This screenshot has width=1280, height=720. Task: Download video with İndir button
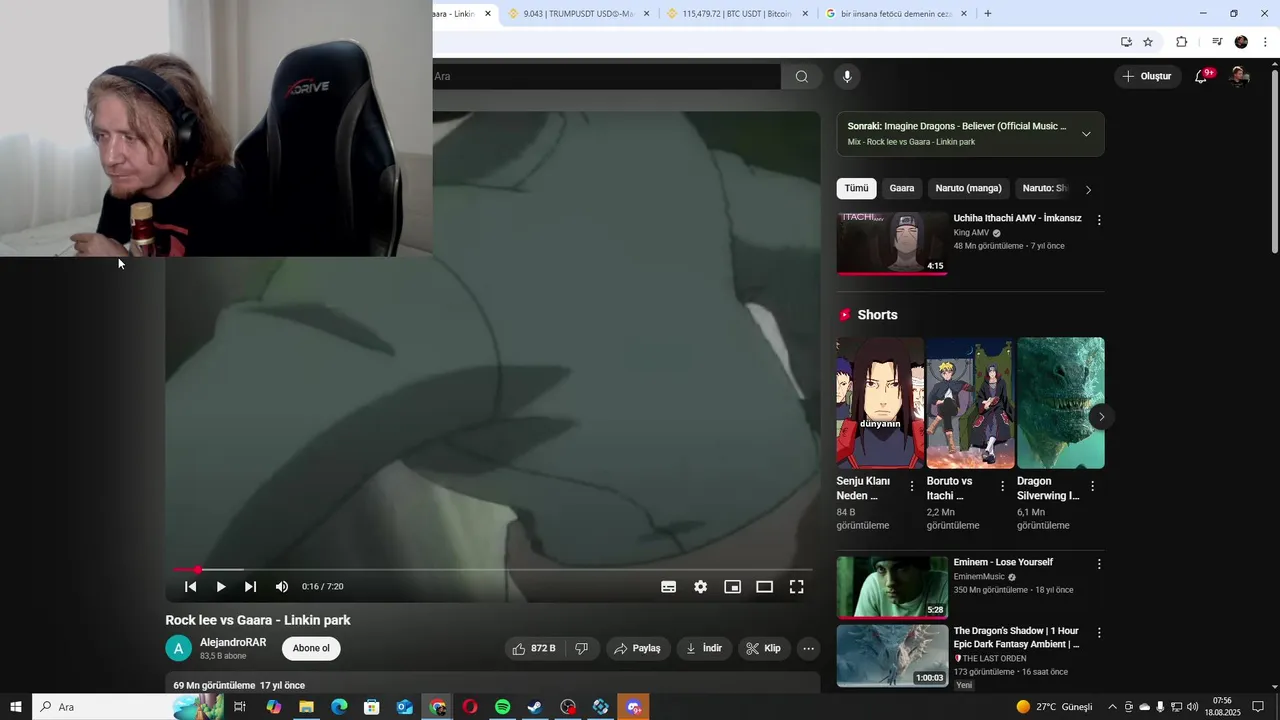click(704, 648)
